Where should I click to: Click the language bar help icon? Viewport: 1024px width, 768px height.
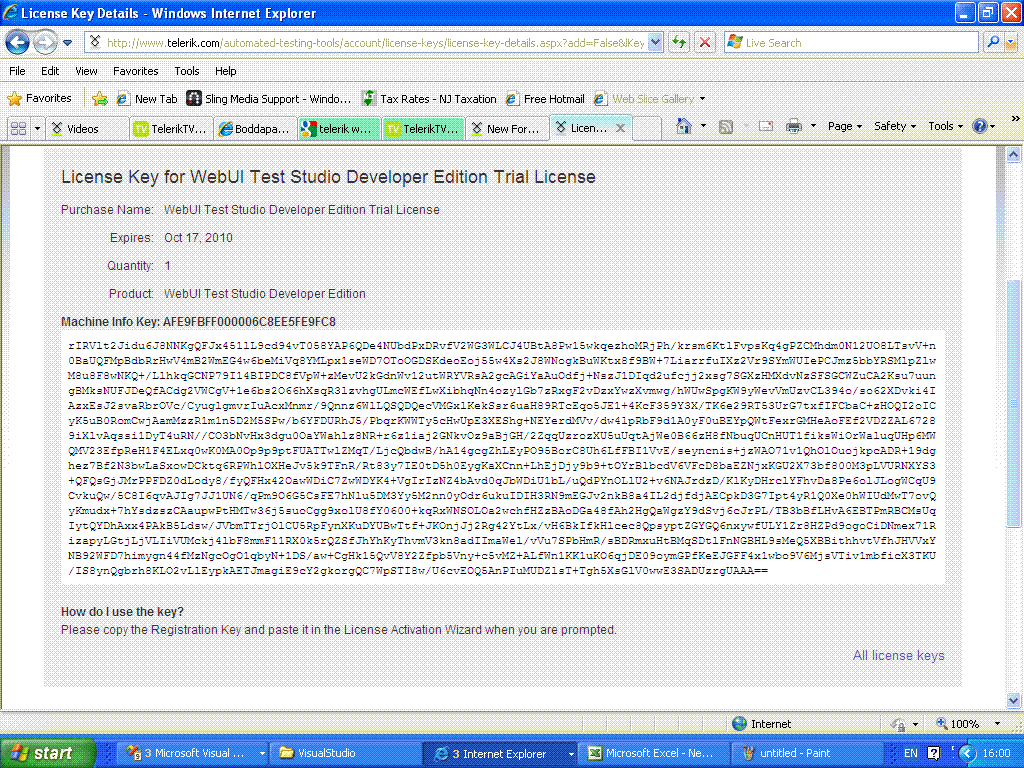point(934,753)
